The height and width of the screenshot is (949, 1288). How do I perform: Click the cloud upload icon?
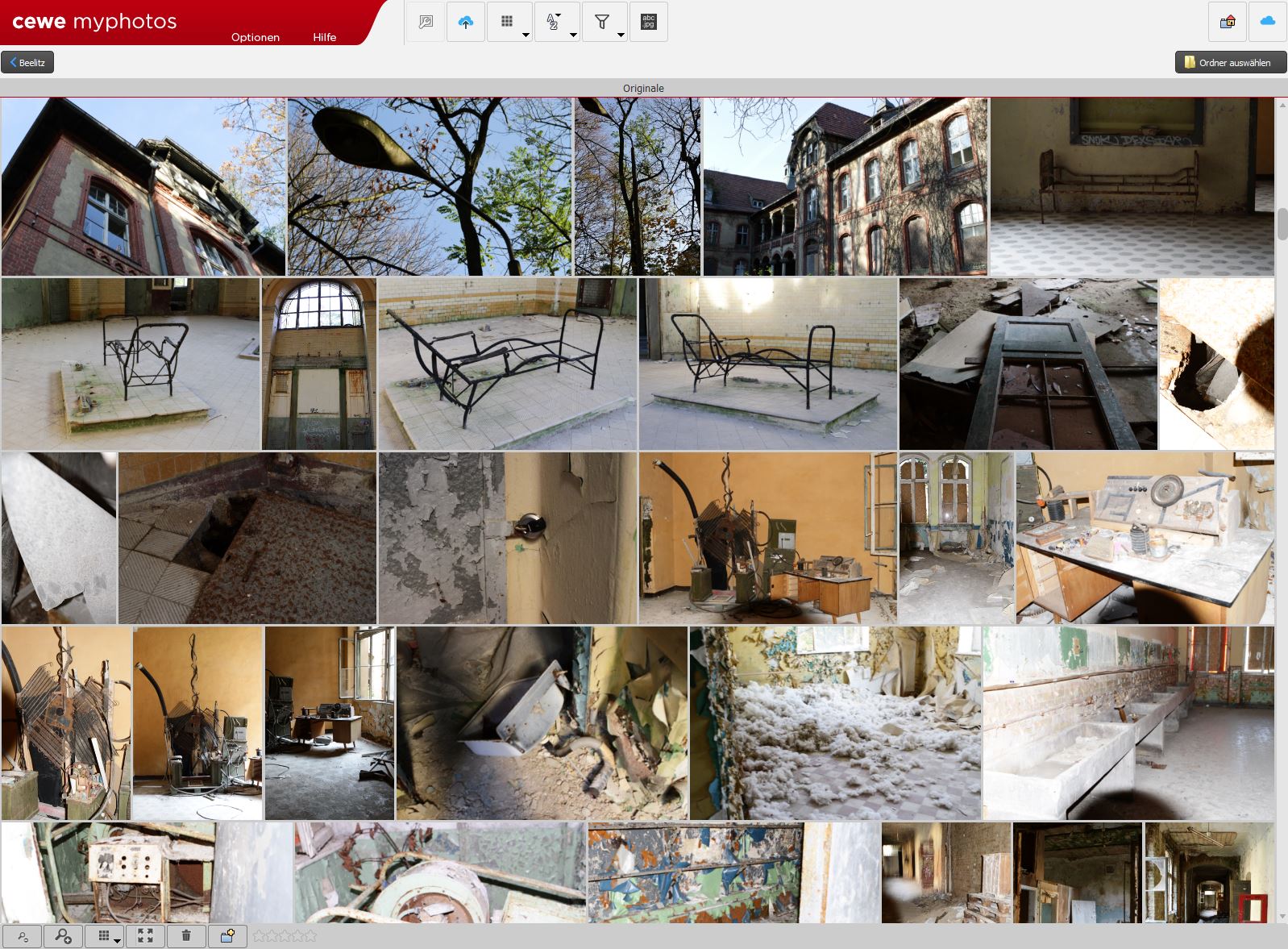click(x=465, y=23)
